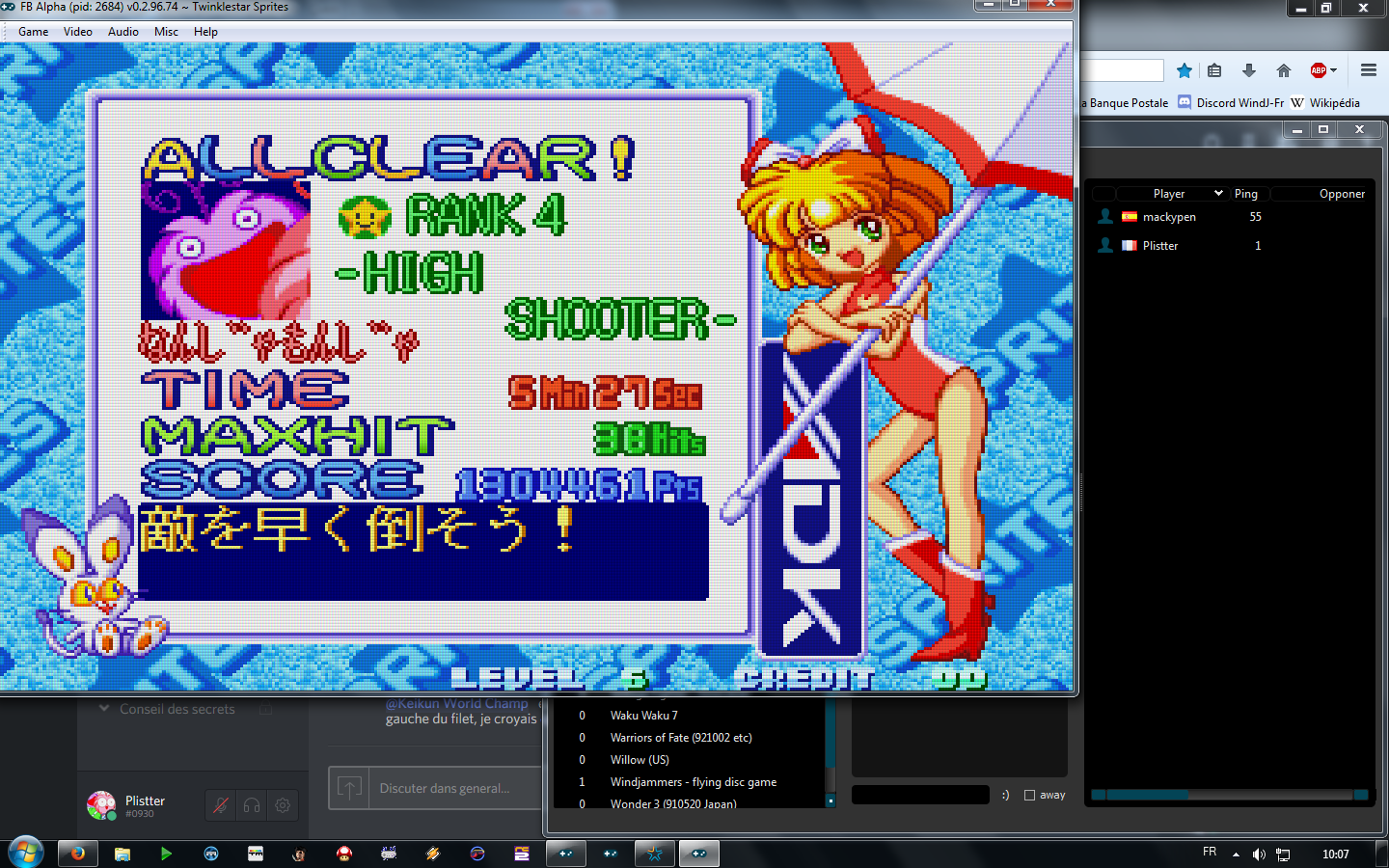Click the @Keikun World Champ mention
This screenshot has height=868, width=1389.
coord(457,703)
